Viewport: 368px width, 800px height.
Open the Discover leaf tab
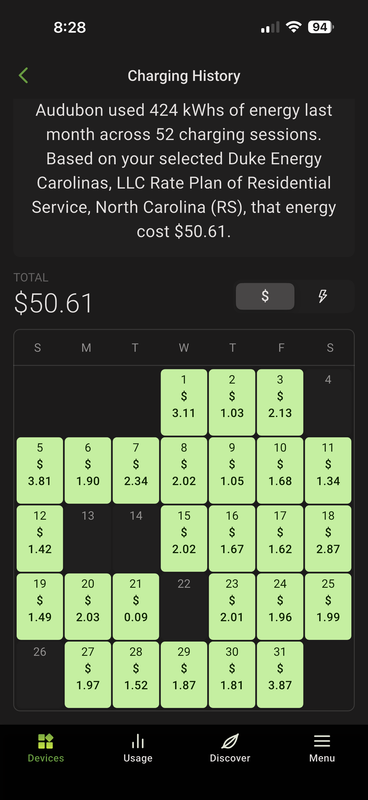(230, 748)
